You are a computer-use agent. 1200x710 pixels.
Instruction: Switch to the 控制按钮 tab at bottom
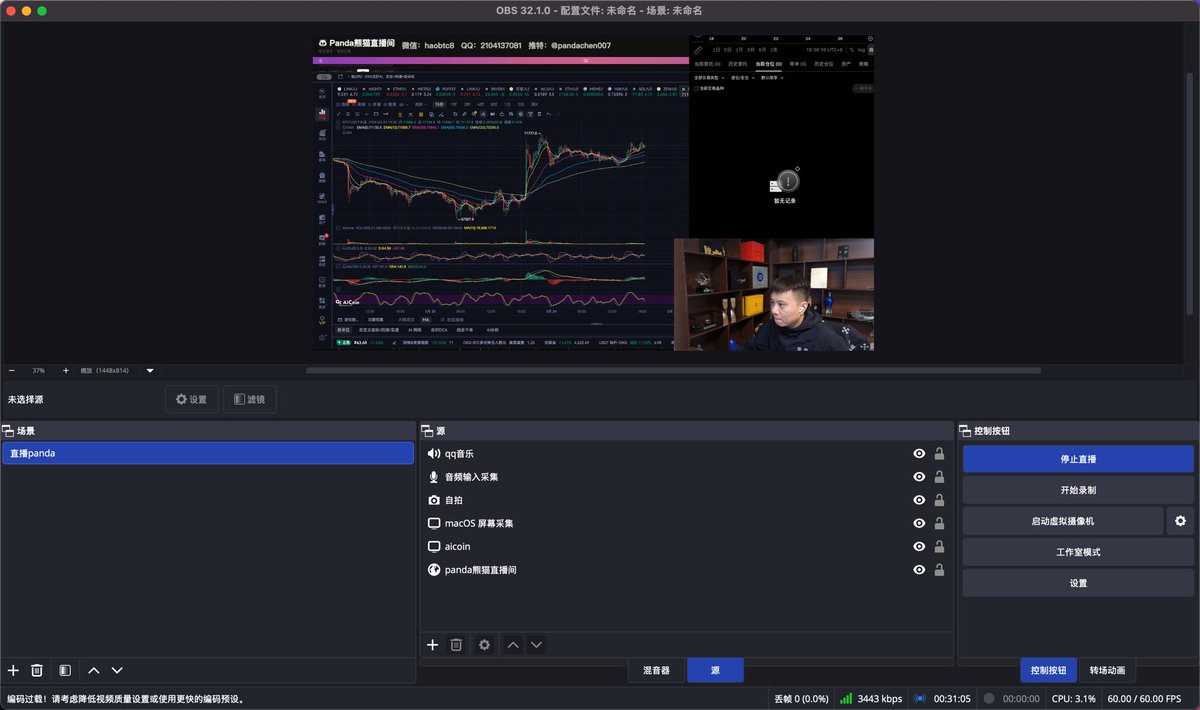[1048, 670]
